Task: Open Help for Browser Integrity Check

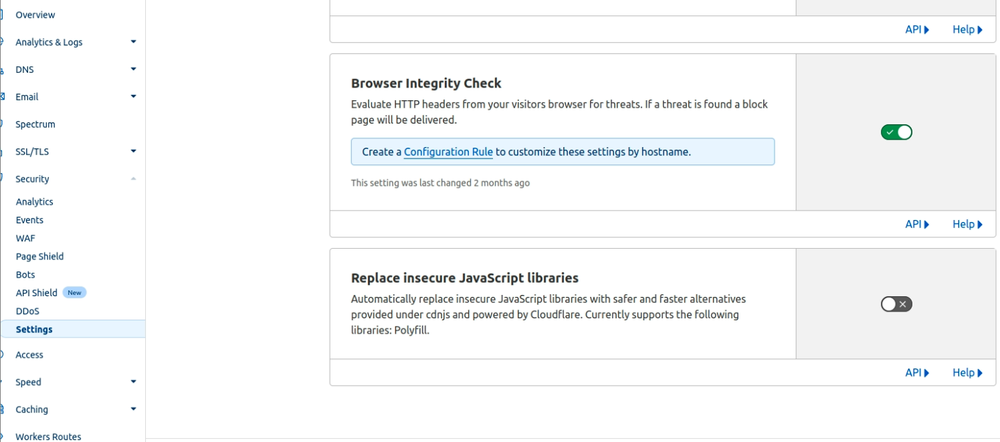Action: click(x=966, y=224)
